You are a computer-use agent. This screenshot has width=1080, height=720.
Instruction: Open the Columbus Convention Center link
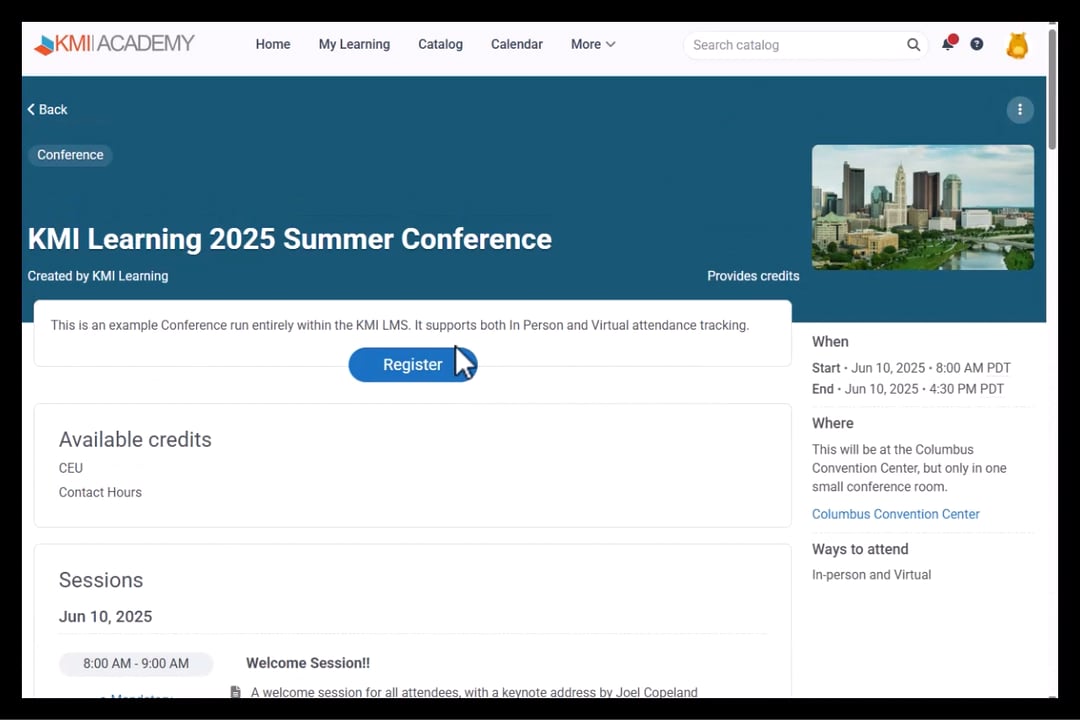(x=895, y=514)
